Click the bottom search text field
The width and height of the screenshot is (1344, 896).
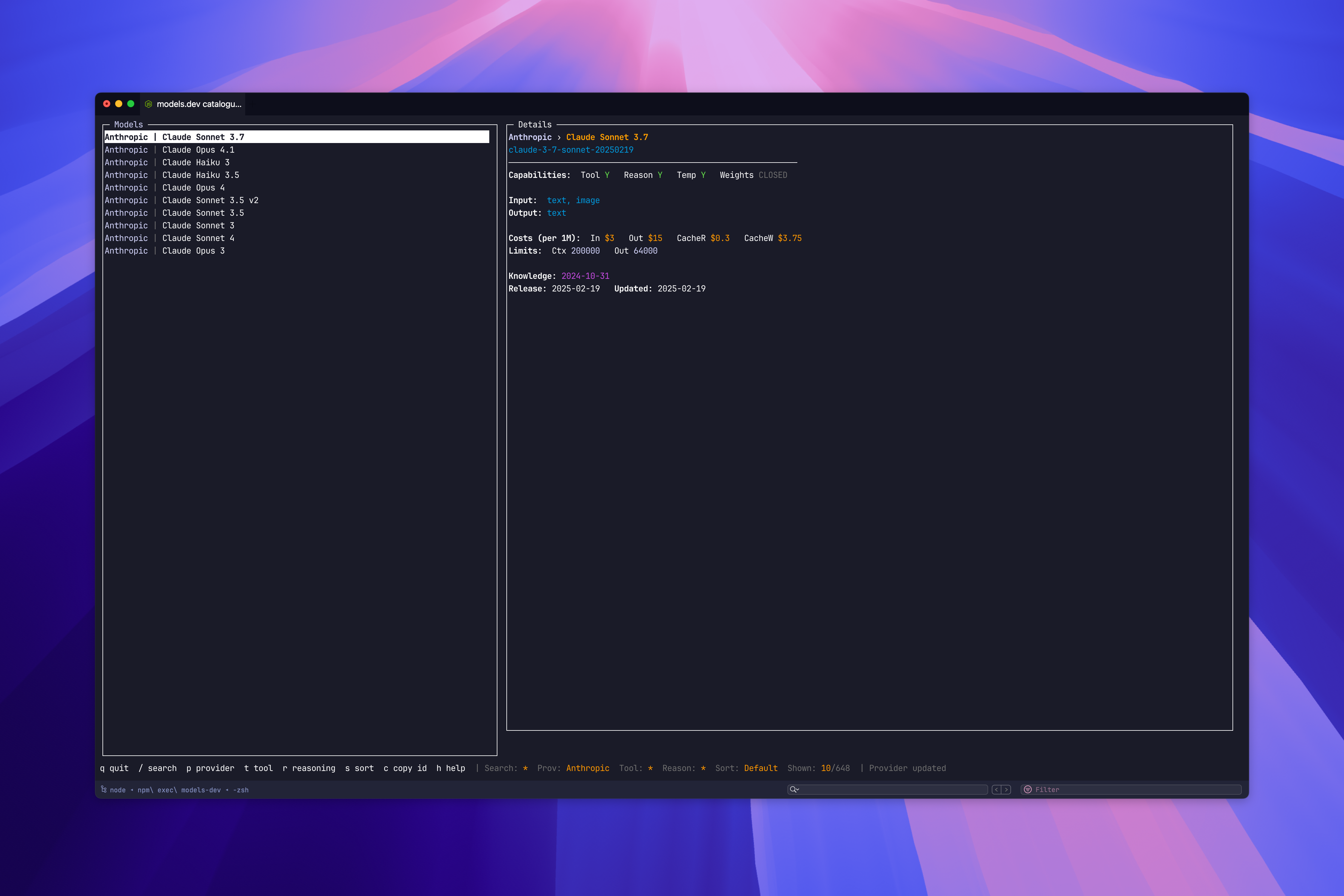tap(891, 790)
